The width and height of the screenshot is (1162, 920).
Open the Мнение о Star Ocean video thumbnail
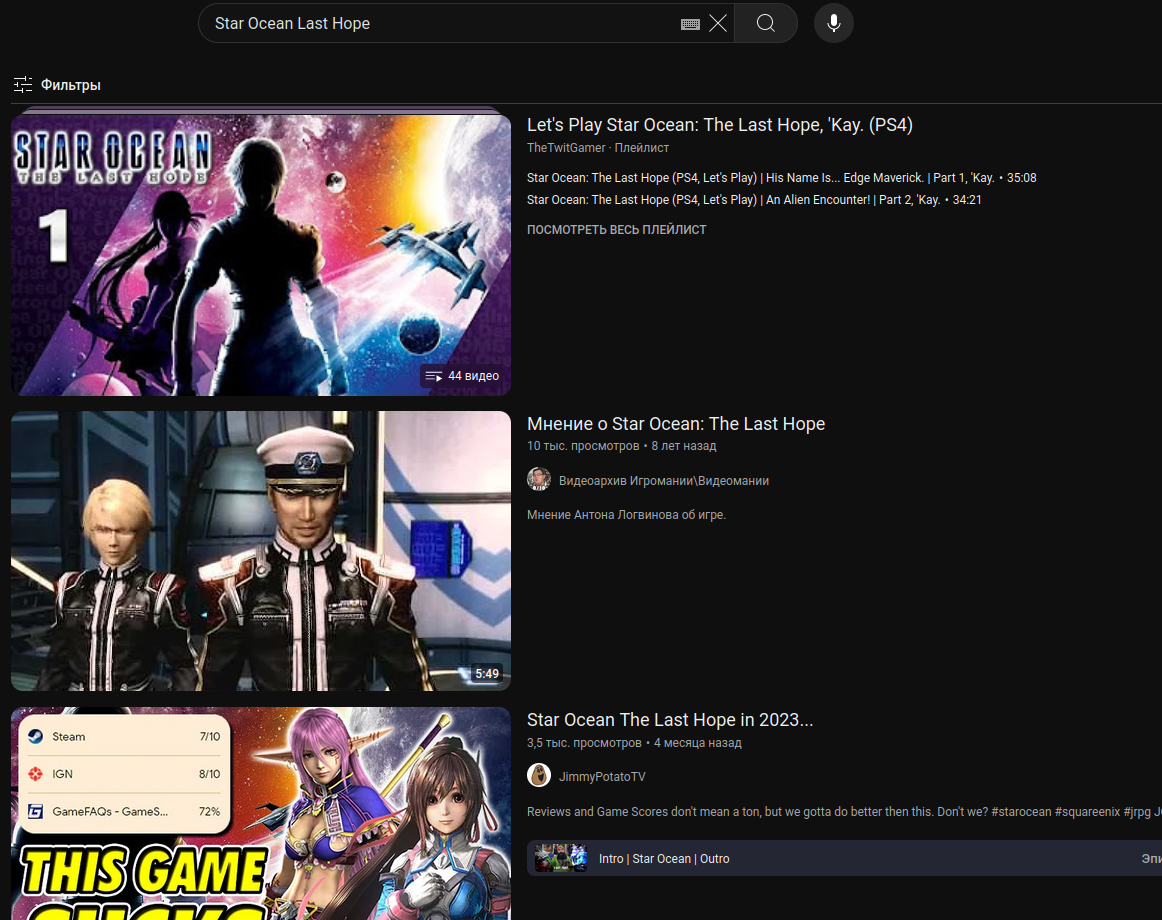click(261, 551)
